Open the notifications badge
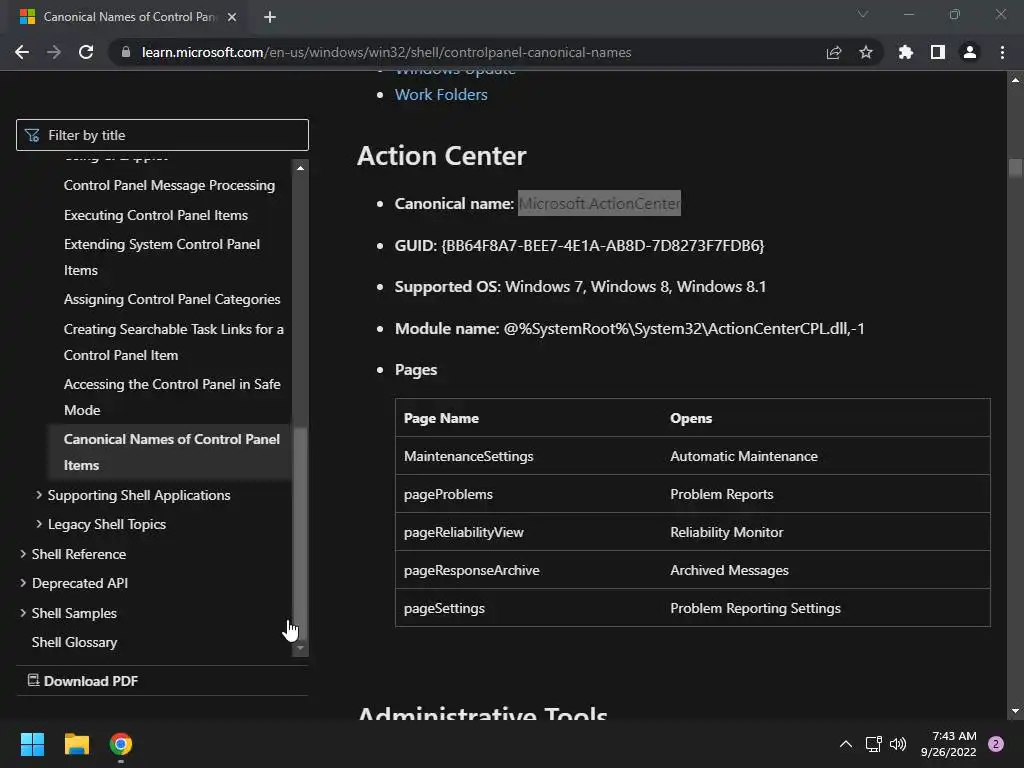 [x=996, y=744]
